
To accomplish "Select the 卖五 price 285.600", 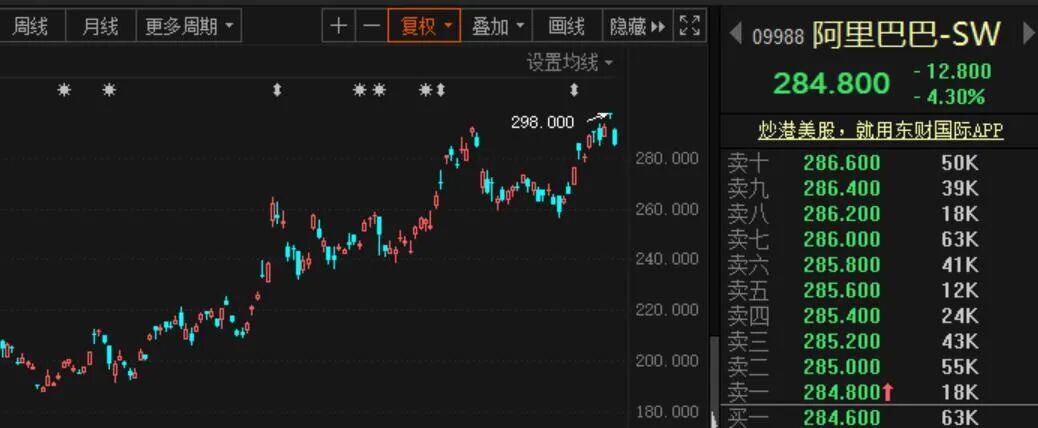I will tap(842, 290).
